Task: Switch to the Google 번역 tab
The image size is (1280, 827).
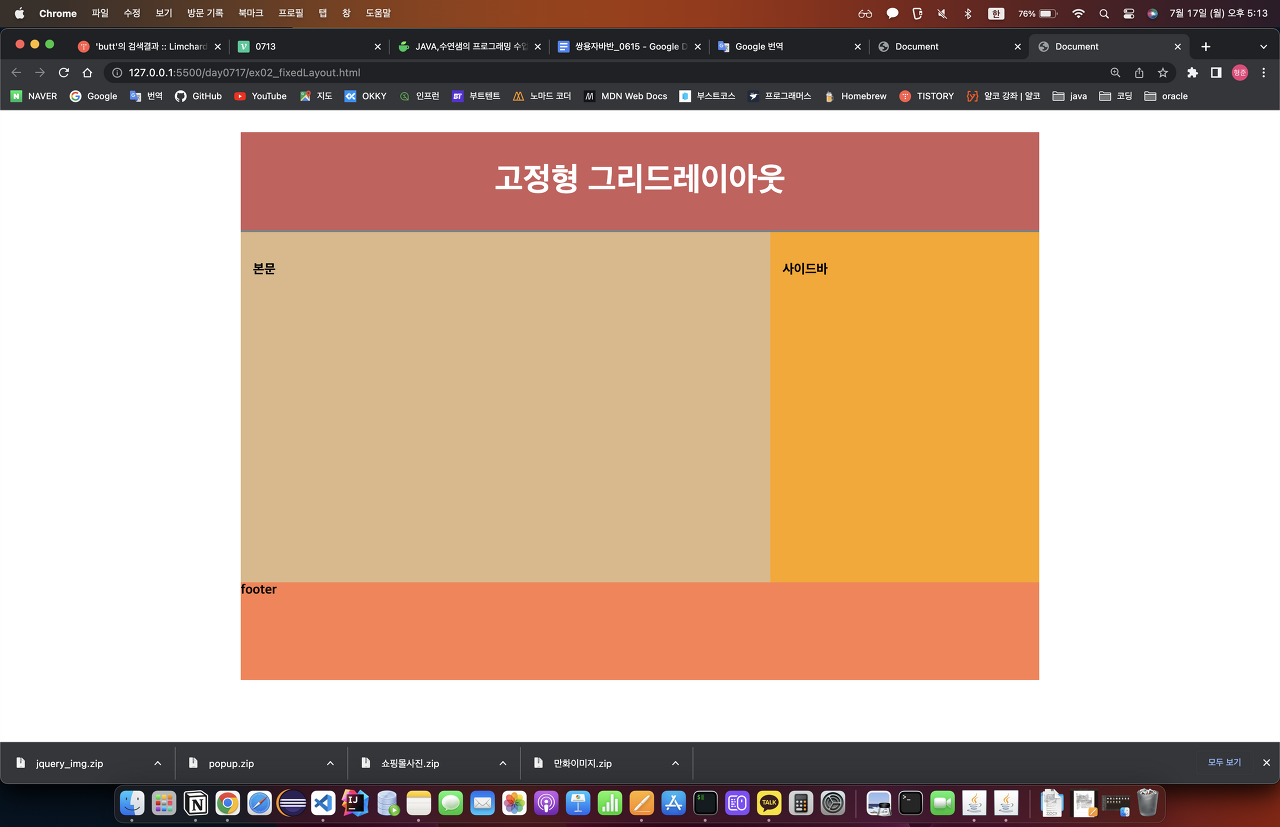Action: tap(789, 46)
